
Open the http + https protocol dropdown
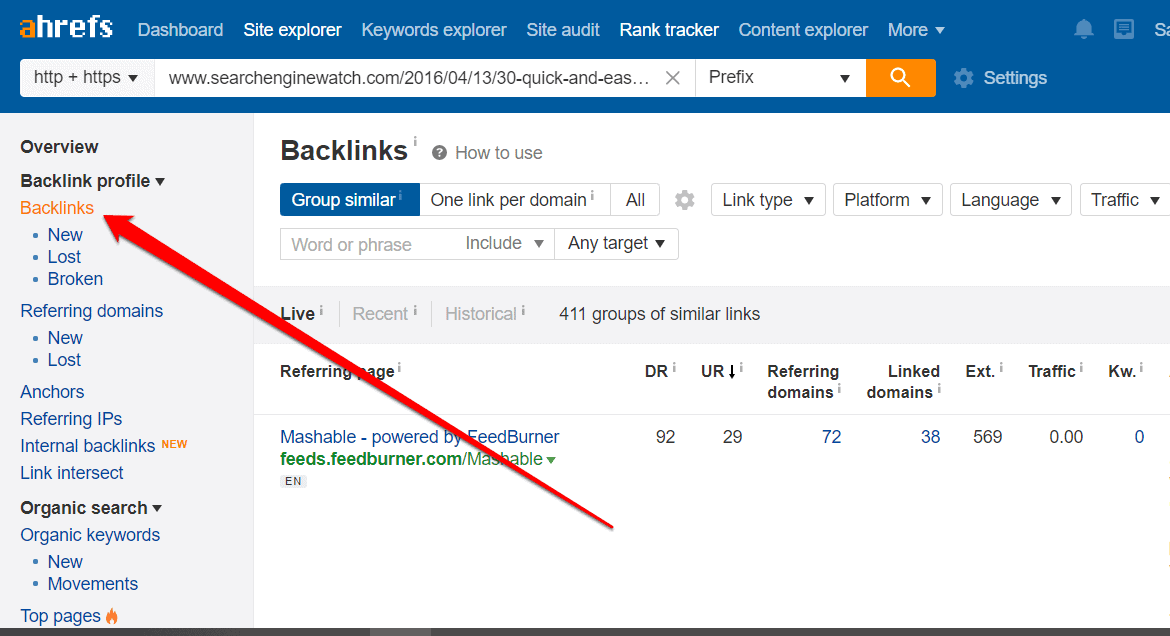tap(87, 78)
